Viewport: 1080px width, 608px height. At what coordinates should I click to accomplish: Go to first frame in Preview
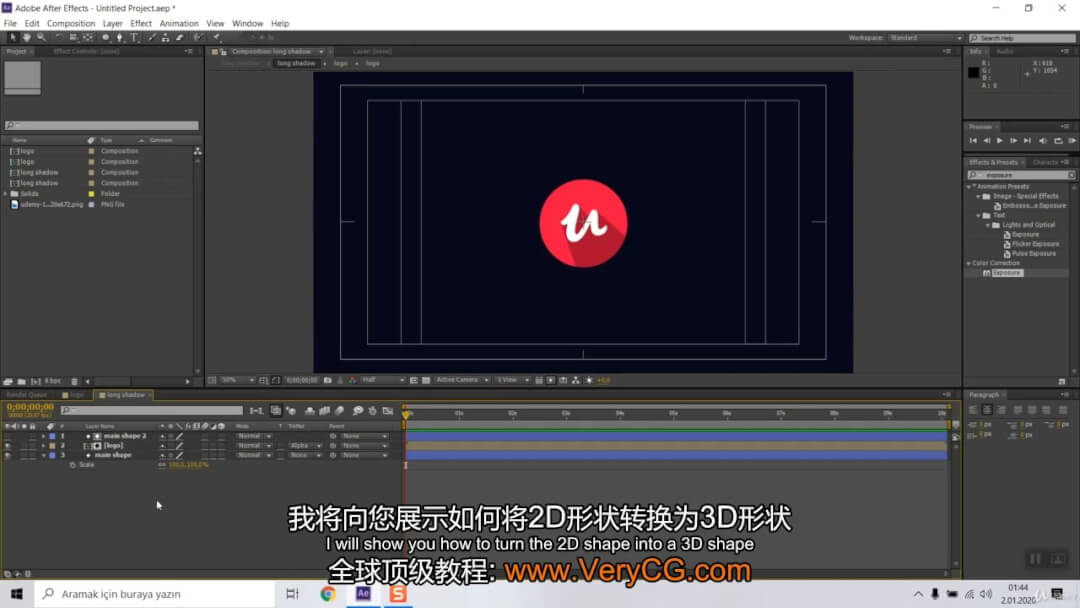pos(973,140)
